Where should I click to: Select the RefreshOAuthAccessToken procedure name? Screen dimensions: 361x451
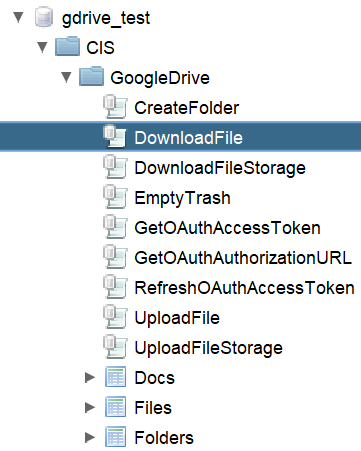[x=245, y=288]
